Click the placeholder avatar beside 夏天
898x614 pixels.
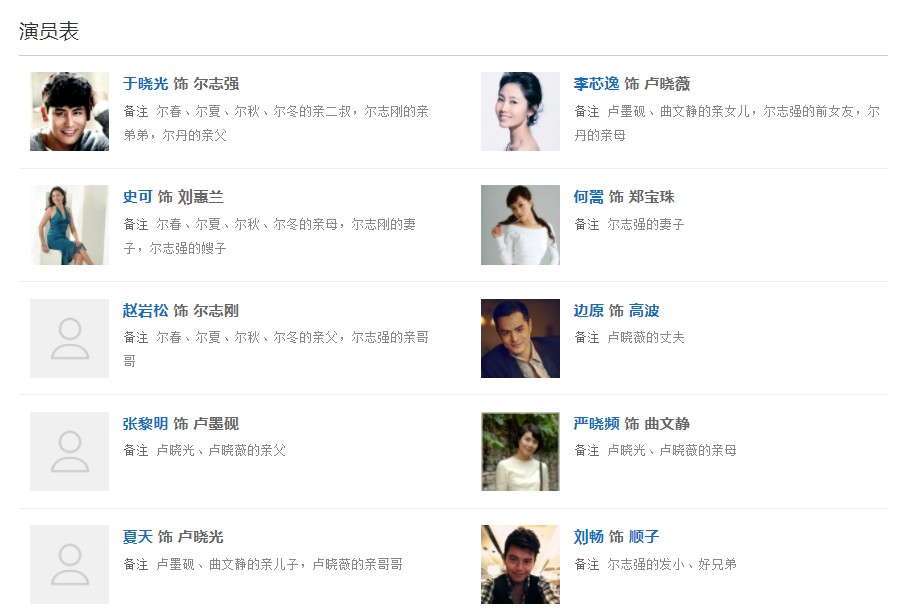69,564
